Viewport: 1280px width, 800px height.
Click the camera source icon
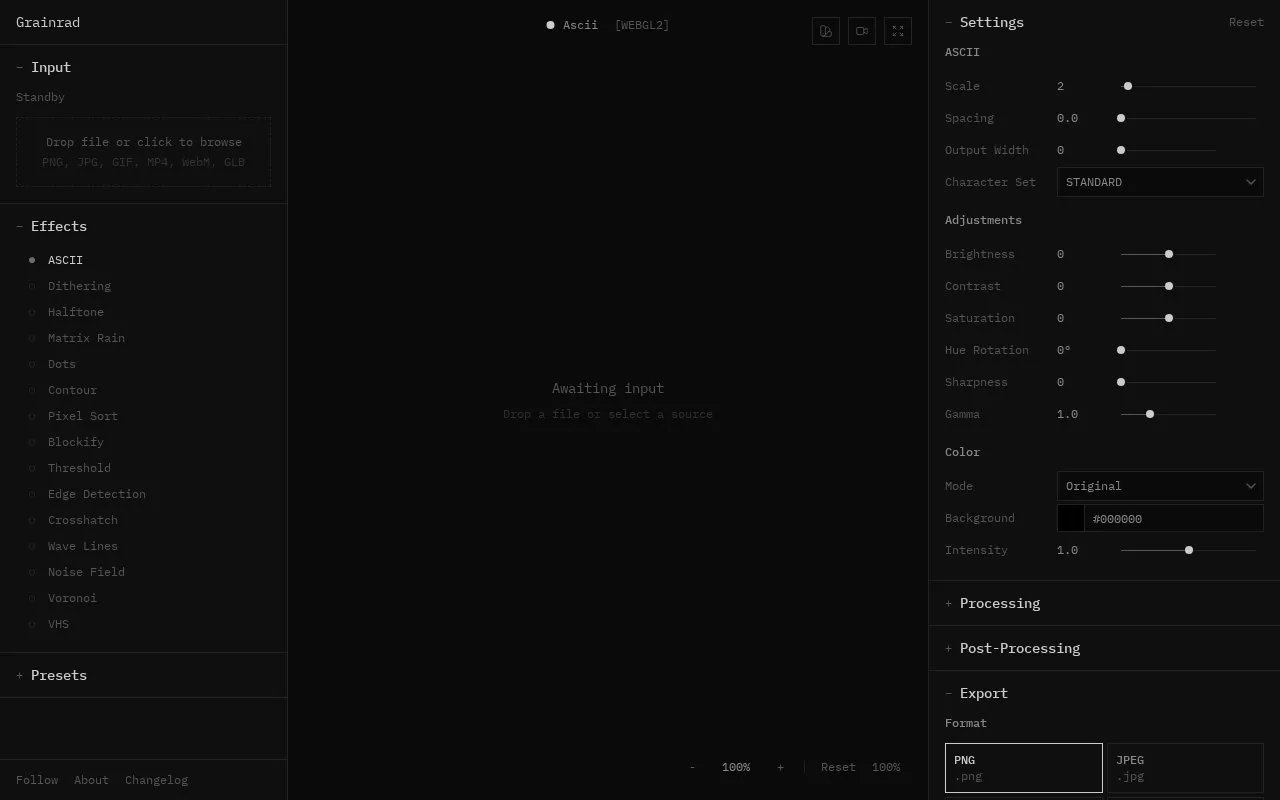862,31
